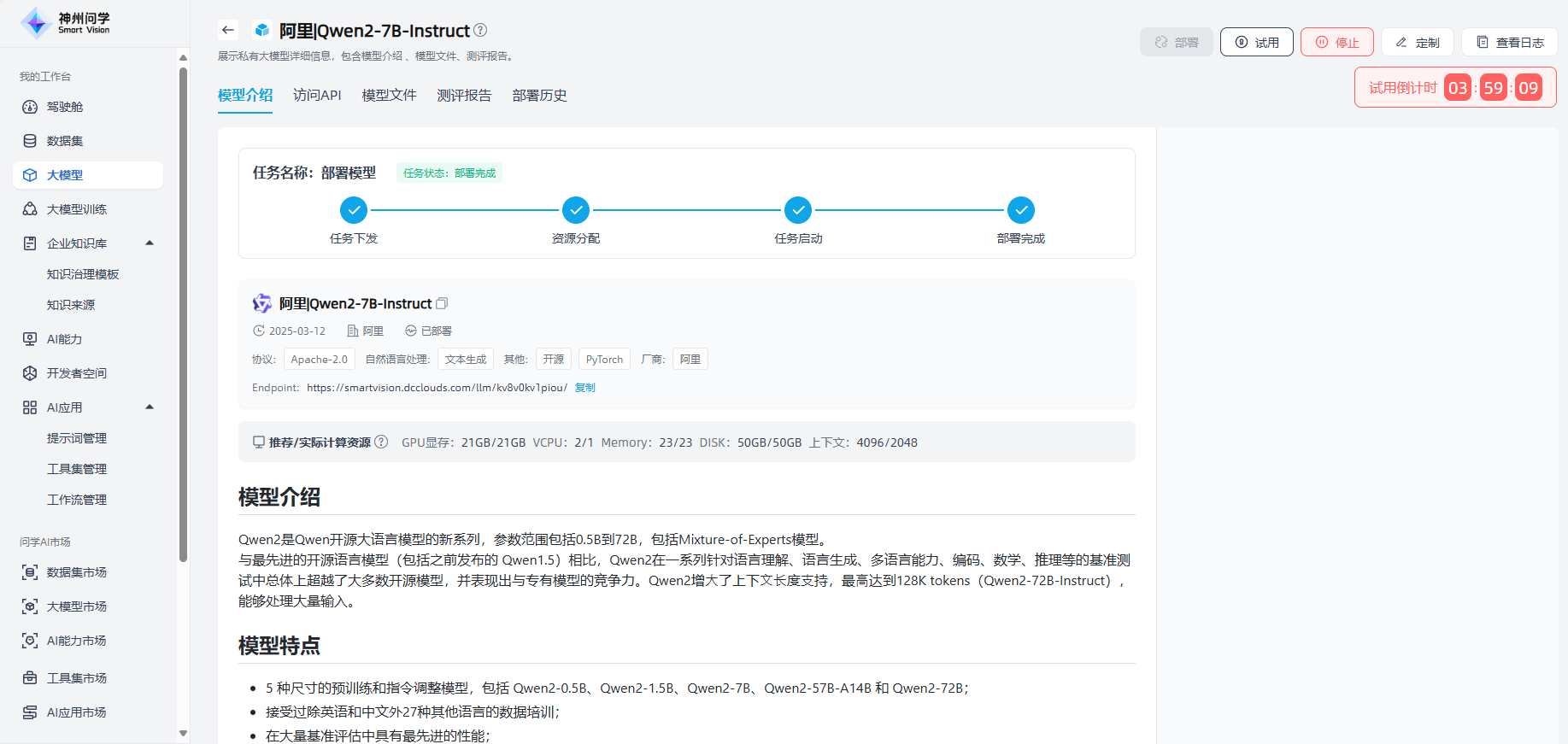The image size is (1568, 744).
Task: Open 数据集 from the sidebar
Action: [x=65, y=141]
